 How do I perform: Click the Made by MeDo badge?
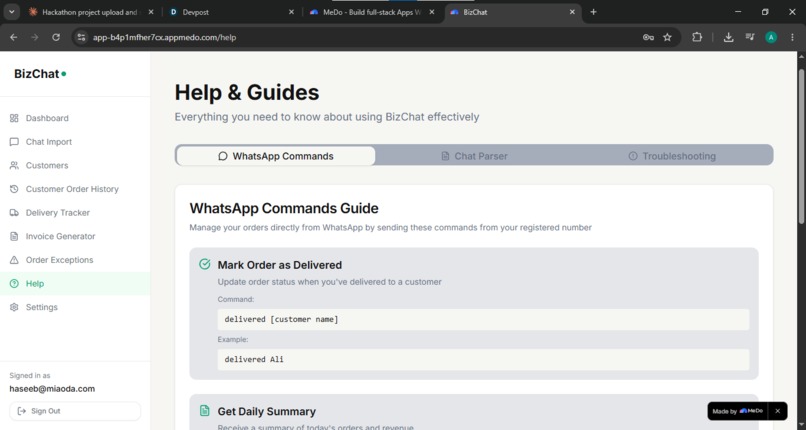[738, 411]
